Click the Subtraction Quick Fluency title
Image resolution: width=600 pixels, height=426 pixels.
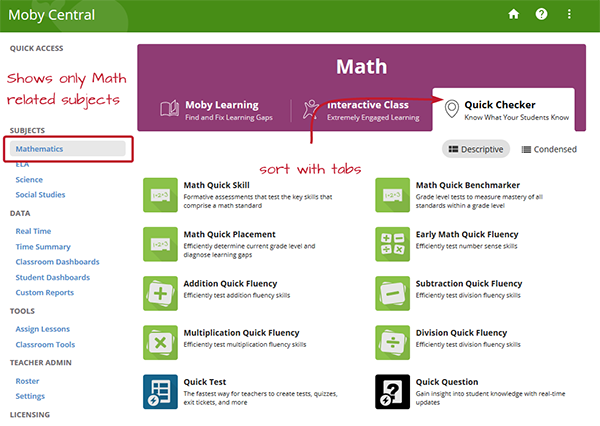469,284
